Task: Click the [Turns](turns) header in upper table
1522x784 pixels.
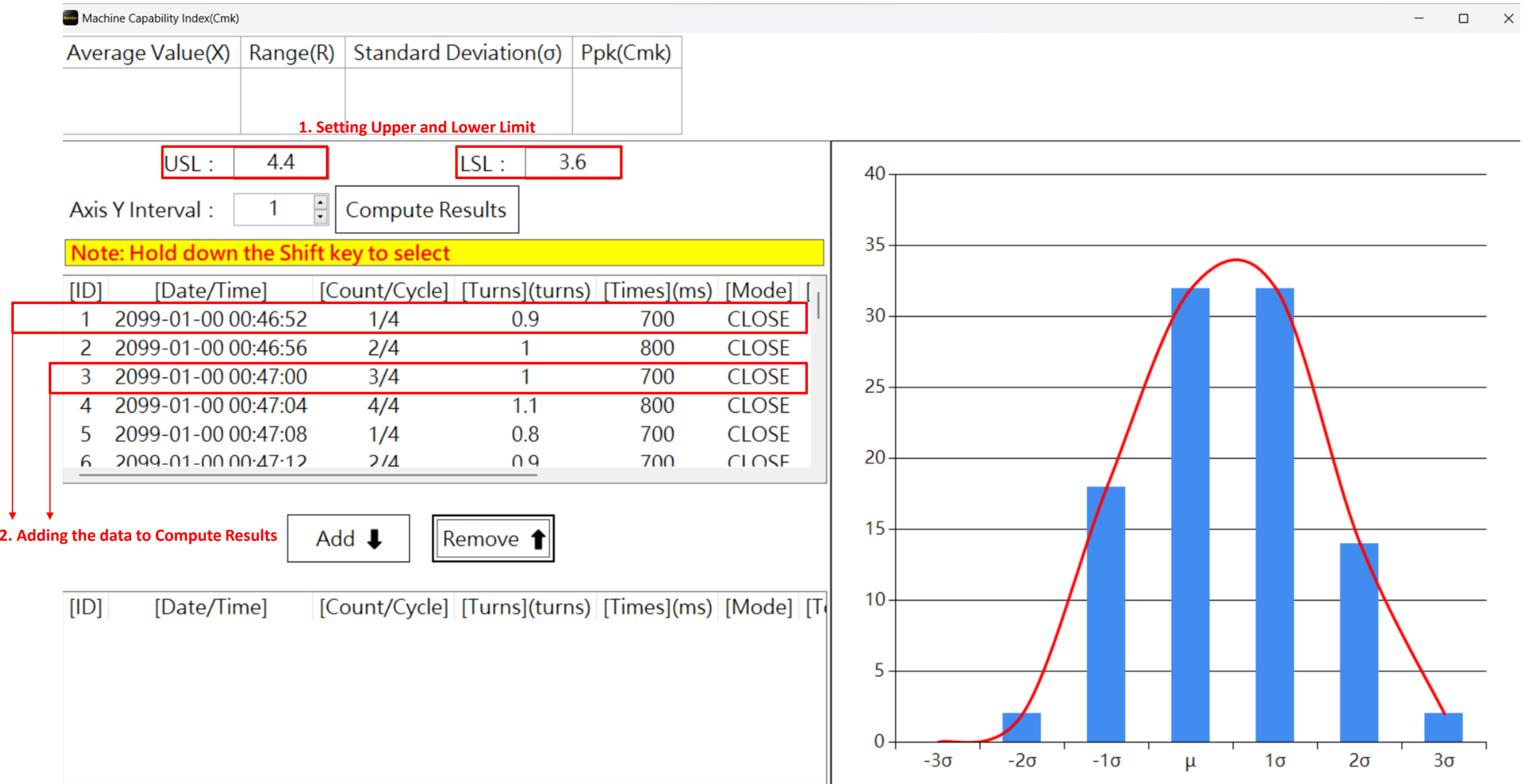Action: pyautogui.click(x=526, y=290)
